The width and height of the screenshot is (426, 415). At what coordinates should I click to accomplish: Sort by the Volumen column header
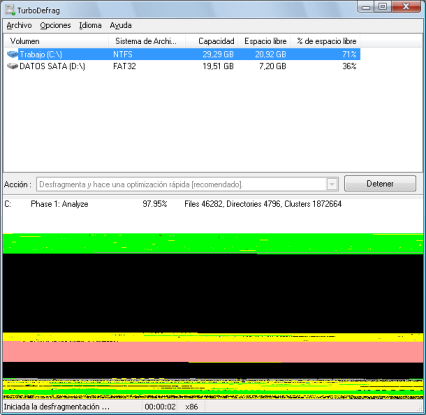[x=56, y=41]
